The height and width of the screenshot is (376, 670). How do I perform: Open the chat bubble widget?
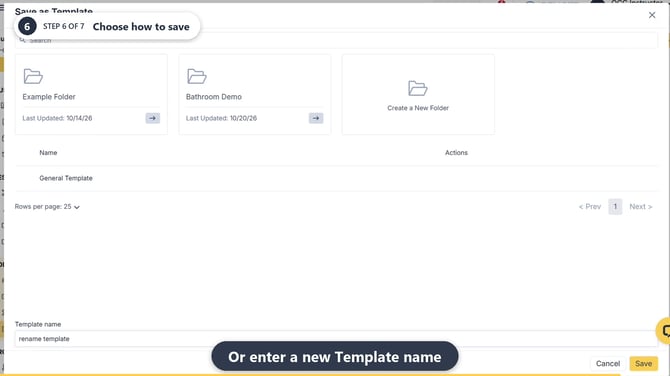point(664,331)
